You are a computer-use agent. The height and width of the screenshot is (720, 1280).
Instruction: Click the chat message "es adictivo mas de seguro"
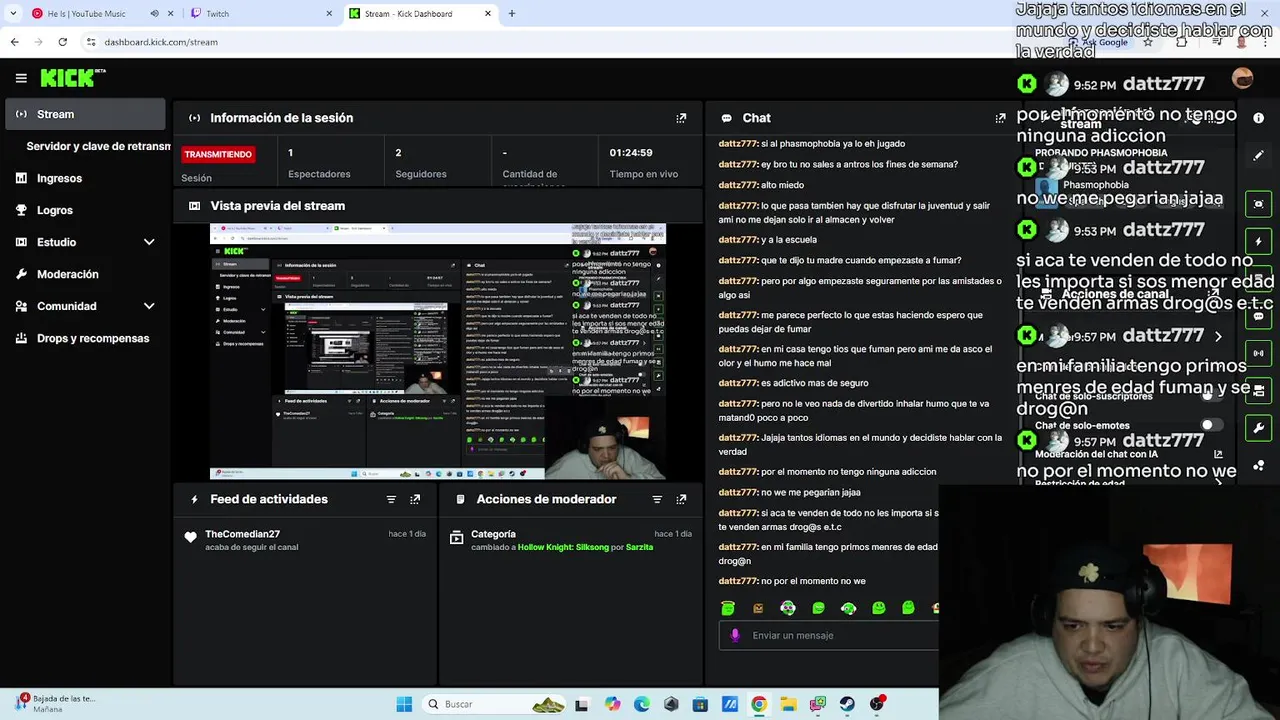click(x=814, y=383)
